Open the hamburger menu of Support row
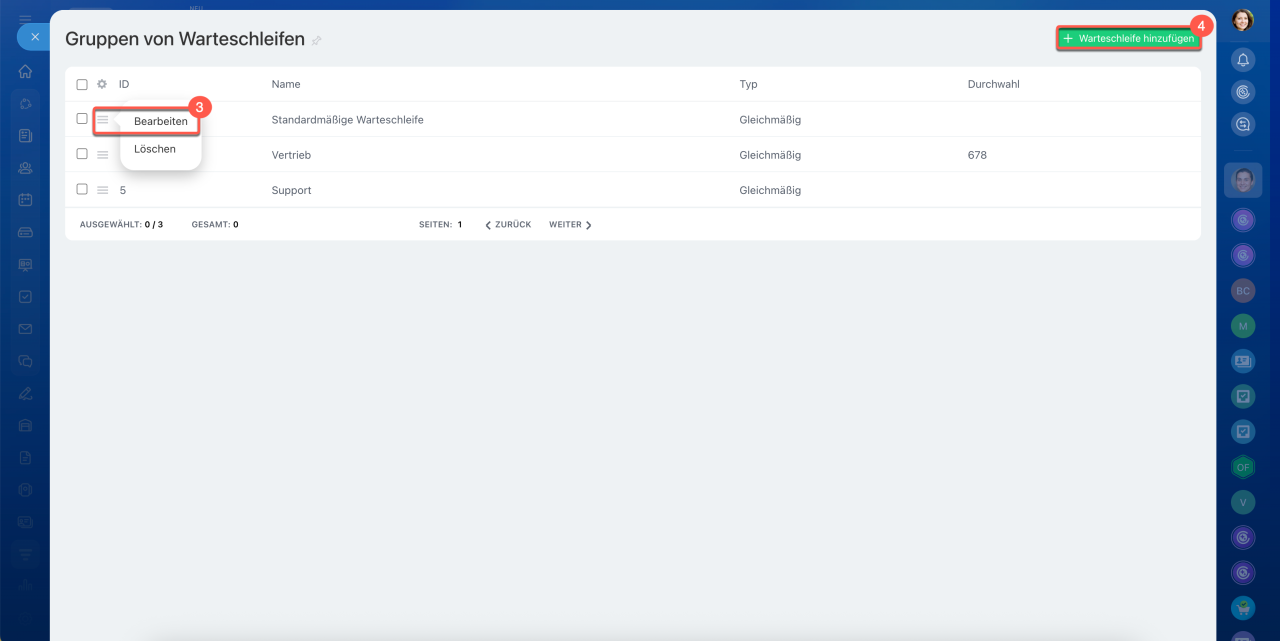This screenshot has height=641, width=1280. tap(102, 190)
